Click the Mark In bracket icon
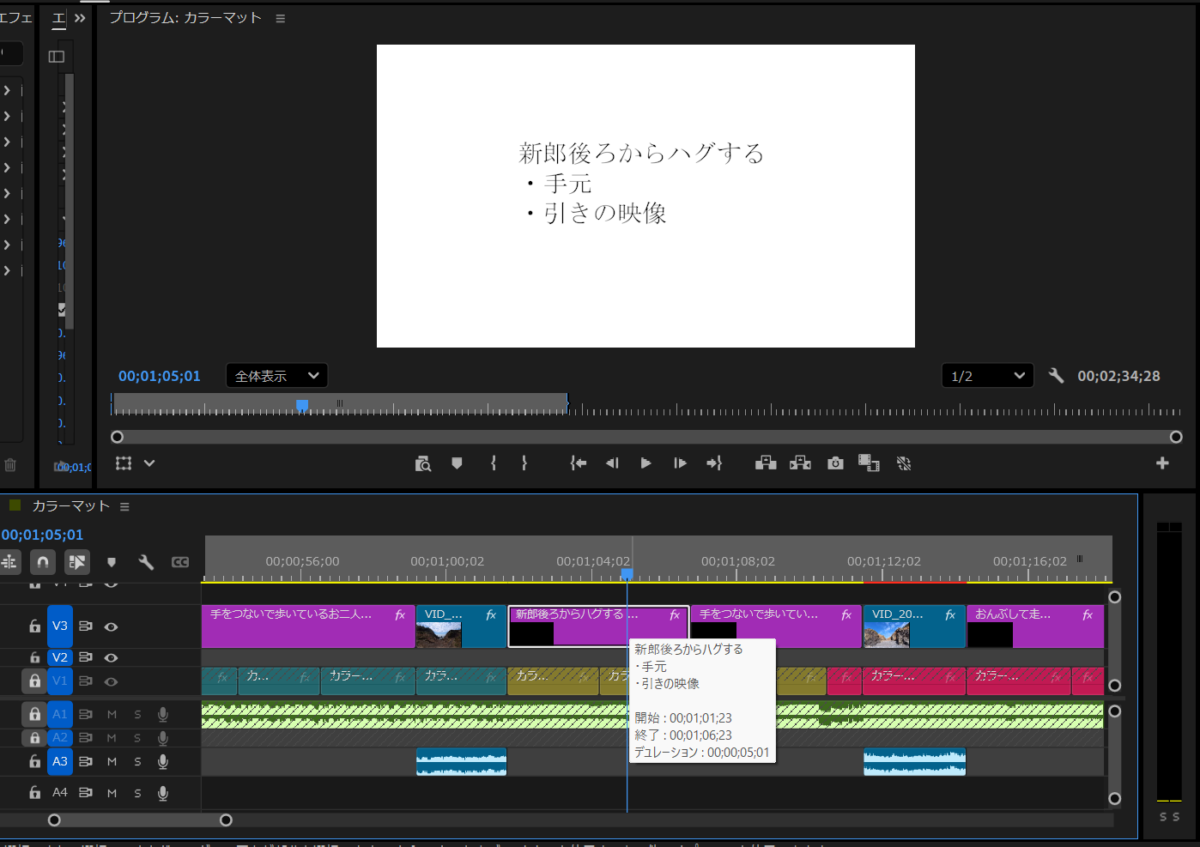Screen dimensions: 1200x847 point(493,463)
